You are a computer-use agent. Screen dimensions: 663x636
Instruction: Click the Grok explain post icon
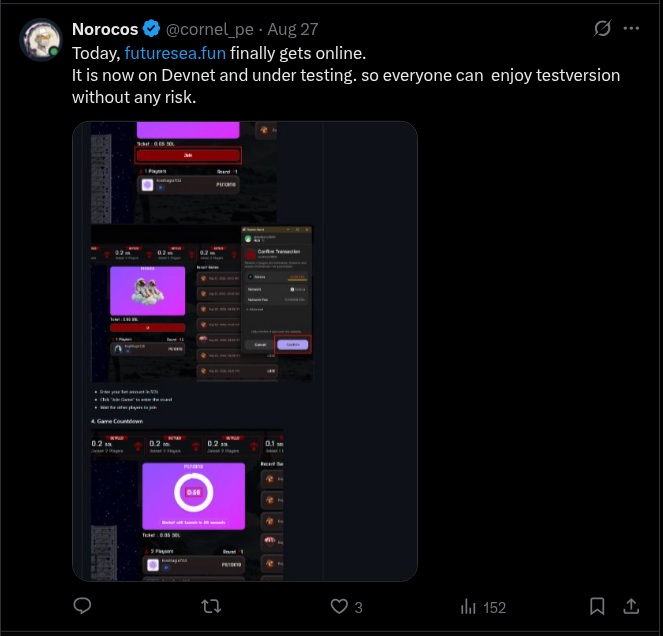click(x=602, y=29)
